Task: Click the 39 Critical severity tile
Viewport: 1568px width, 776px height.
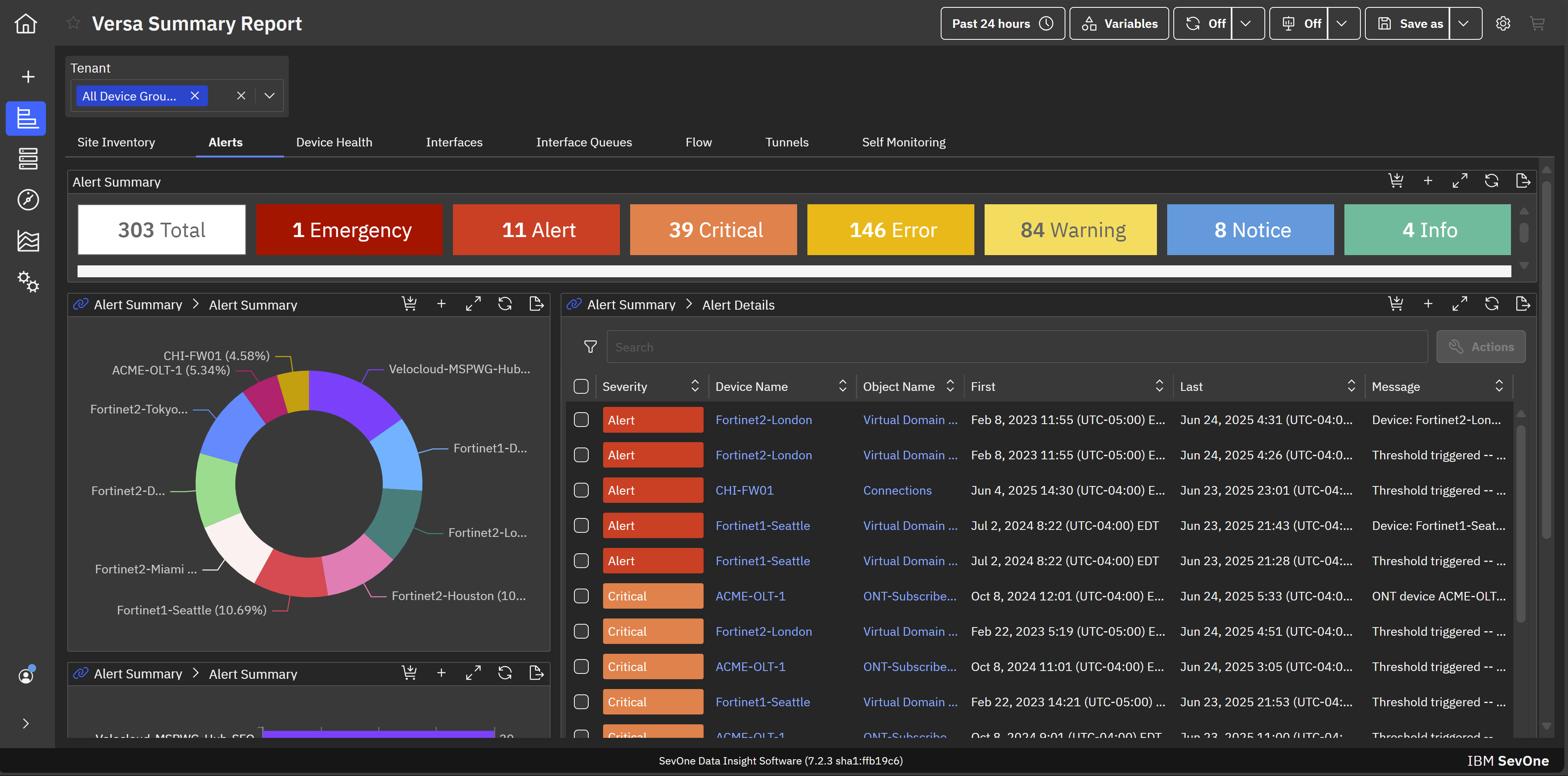Action: click(713, 230)
